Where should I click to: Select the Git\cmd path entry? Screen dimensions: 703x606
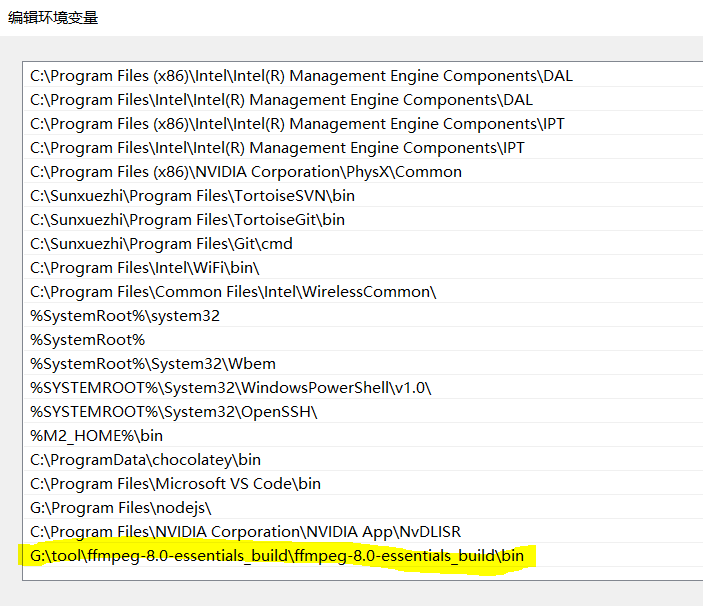pos(363,243)
